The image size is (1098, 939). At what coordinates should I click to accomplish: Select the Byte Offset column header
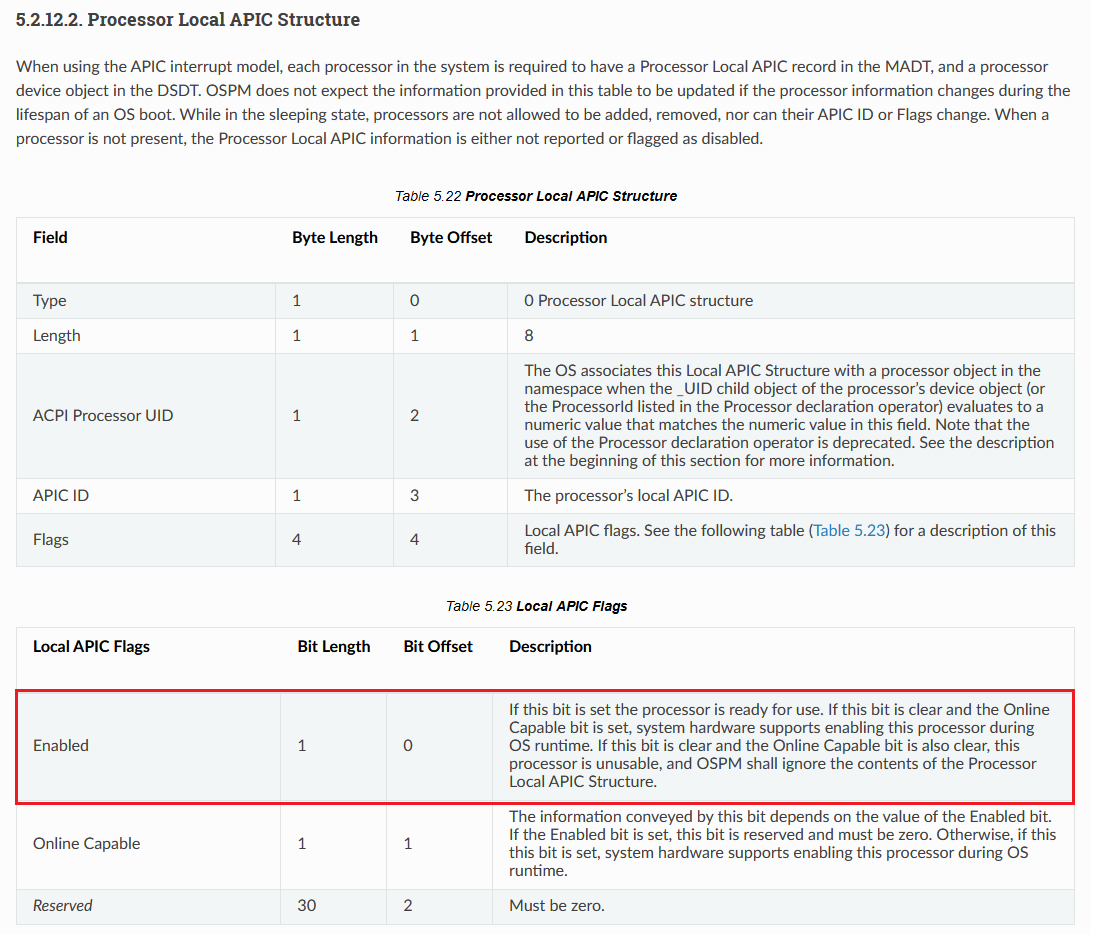point(451,238)
